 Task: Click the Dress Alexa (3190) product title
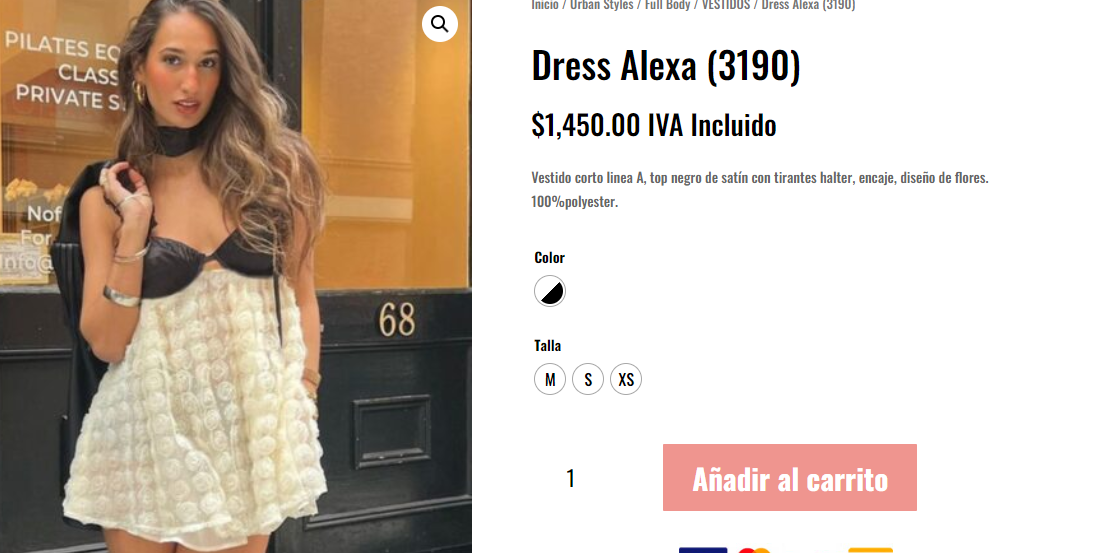[666, 66]
